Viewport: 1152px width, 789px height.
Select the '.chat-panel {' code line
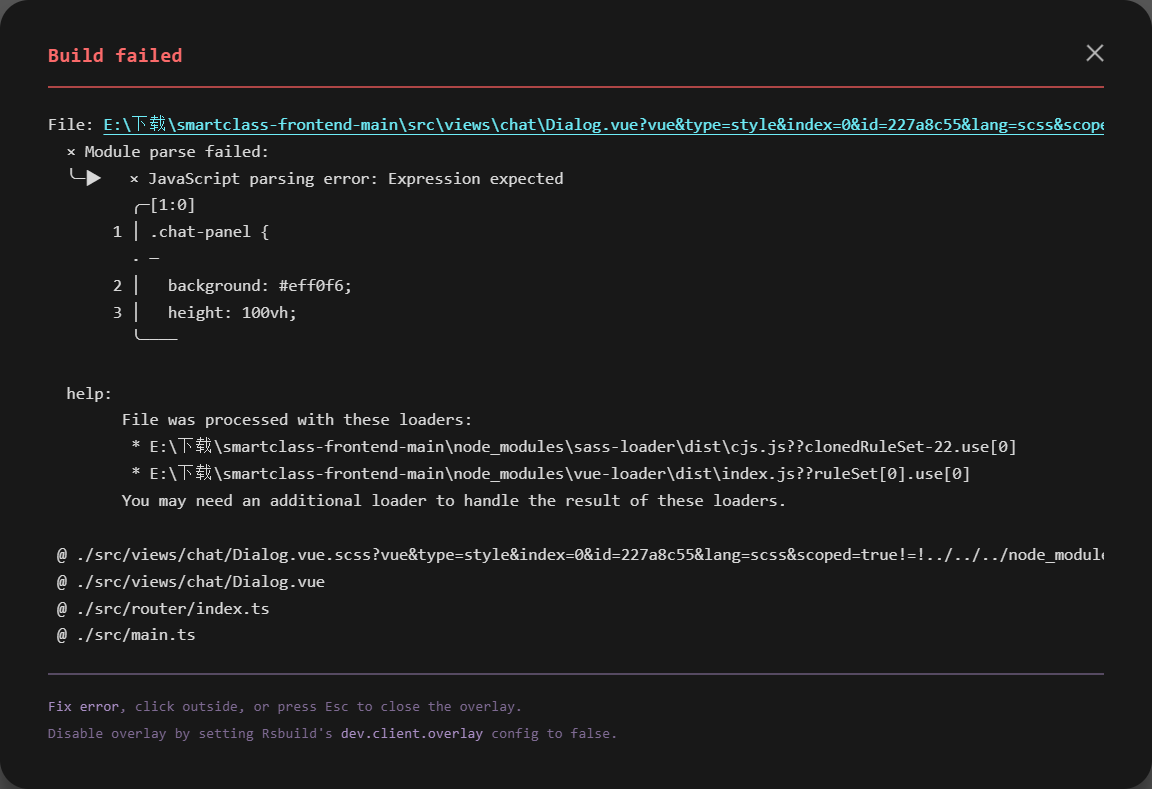point(209,232)
